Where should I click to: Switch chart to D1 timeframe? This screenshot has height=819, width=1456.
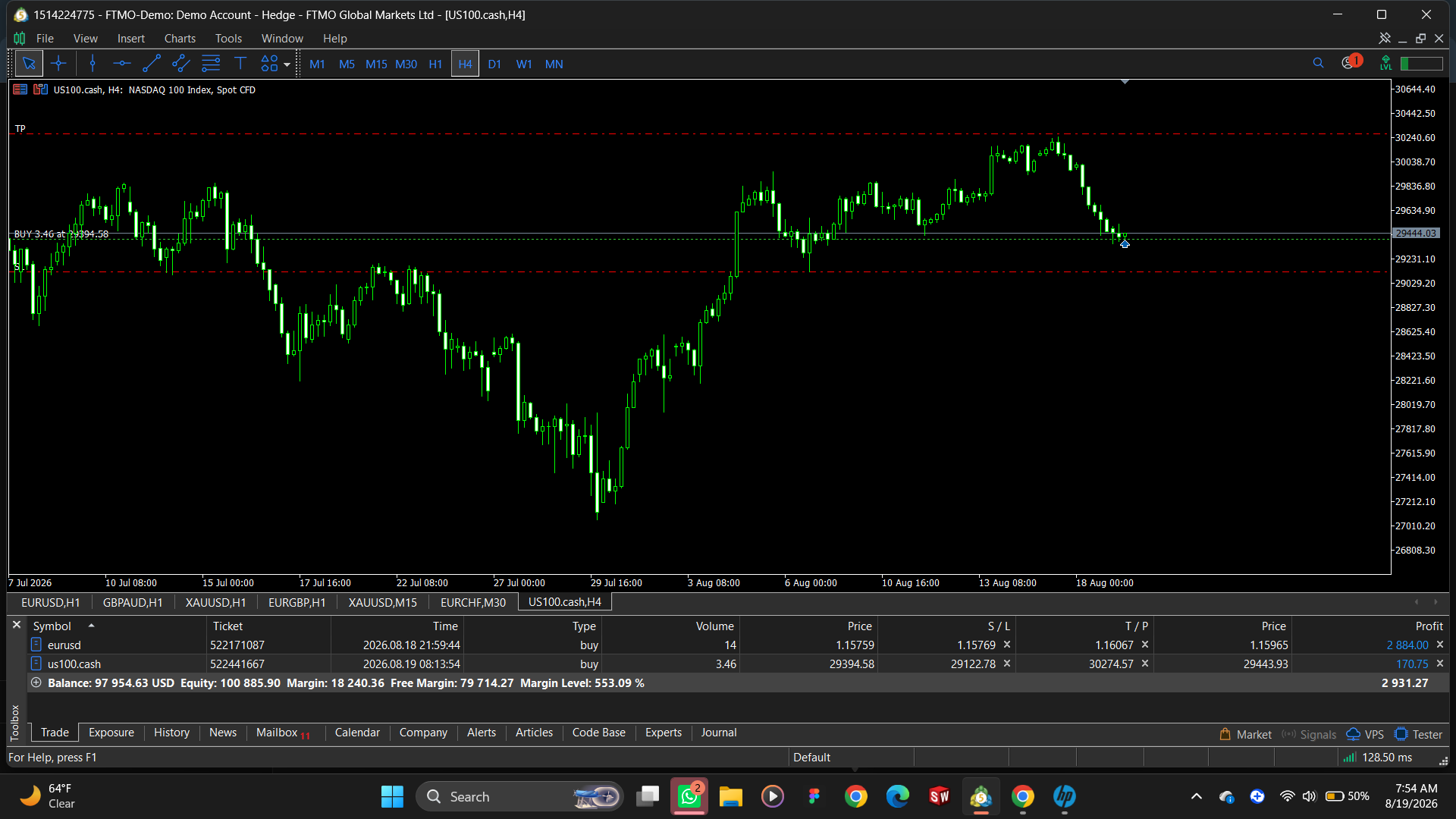coord(494,64)
